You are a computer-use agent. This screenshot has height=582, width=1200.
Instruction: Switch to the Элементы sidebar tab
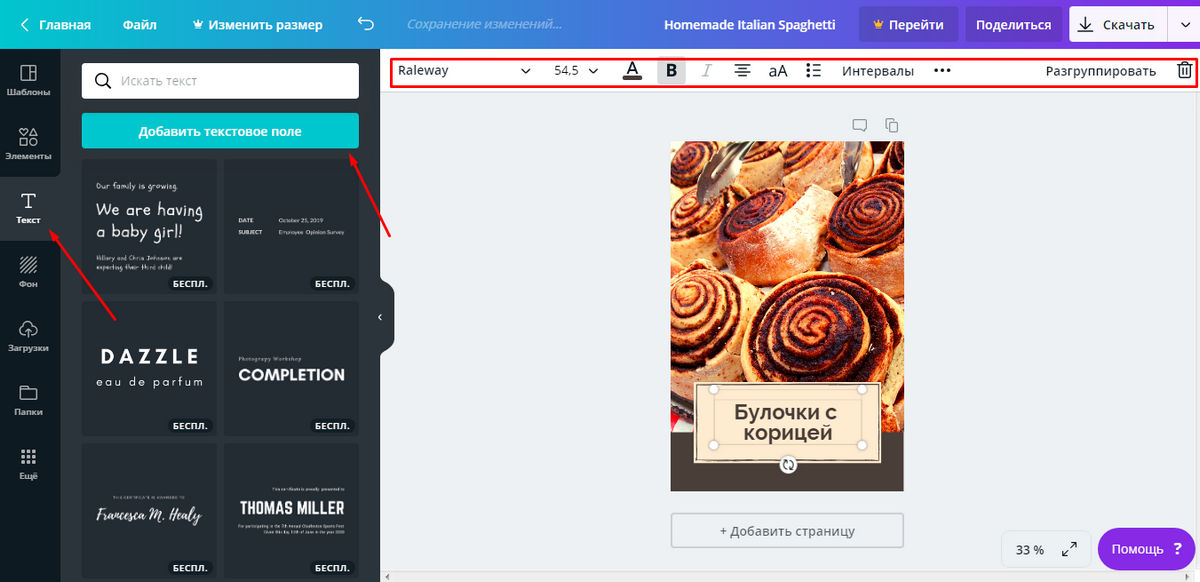[x=29, y=144]
